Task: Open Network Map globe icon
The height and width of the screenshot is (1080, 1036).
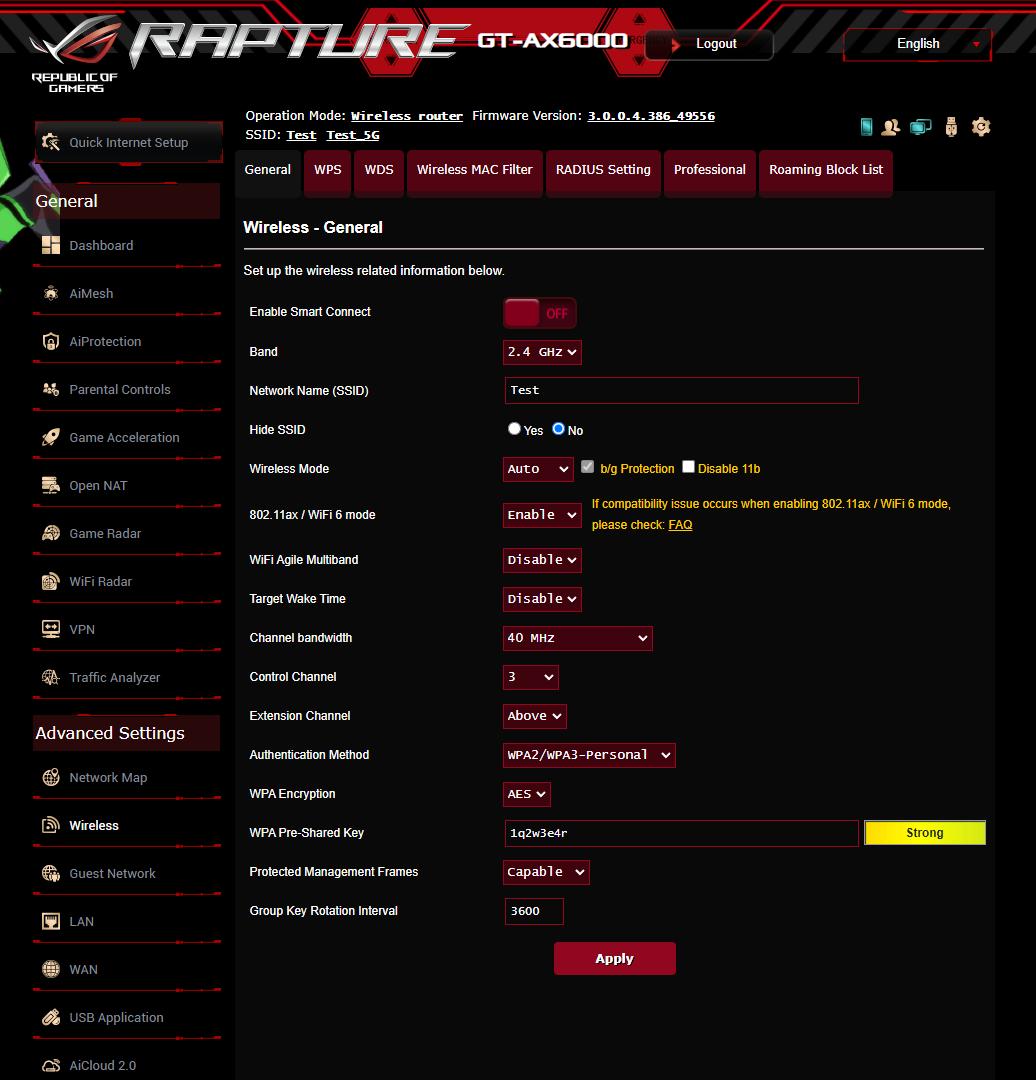Action: [51, 778]
